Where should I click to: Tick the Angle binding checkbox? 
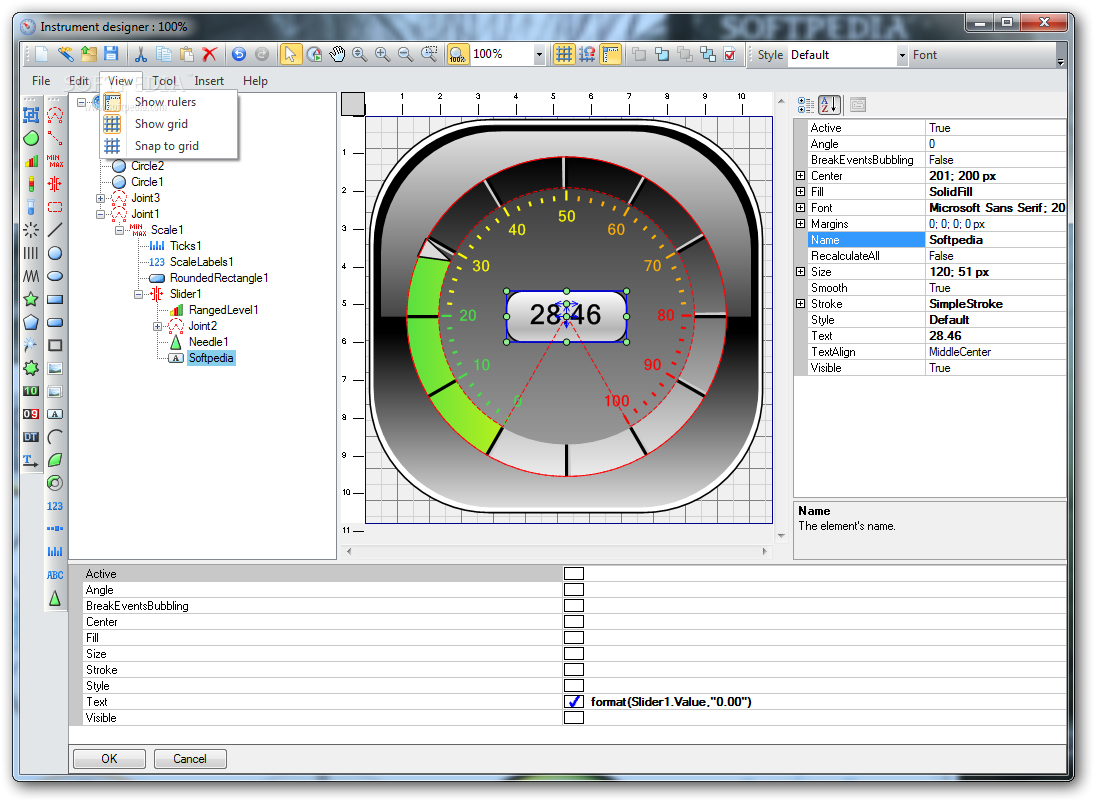573,590
